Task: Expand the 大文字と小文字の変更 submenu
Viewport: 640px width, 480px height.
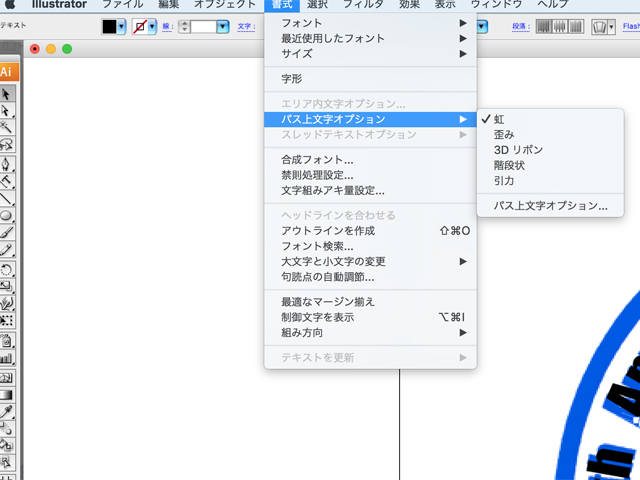Action: coord(370,262)
